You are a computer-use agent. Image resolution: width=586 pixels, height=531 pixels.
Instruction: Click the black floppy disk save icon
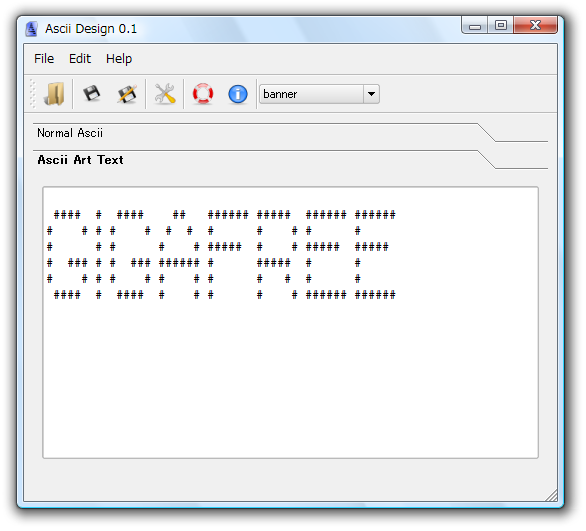coord(92,94)
